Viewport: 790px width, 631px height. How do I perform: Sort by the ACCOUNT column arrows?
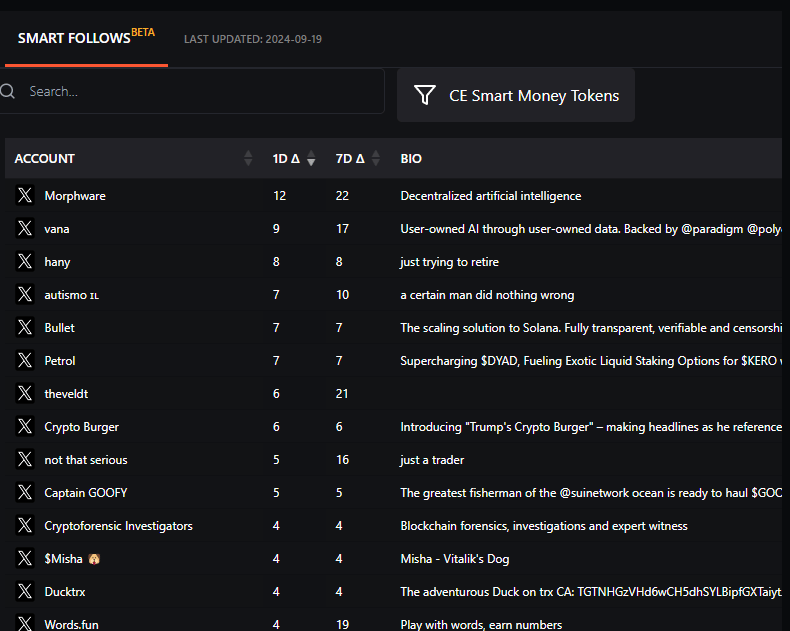248,158
